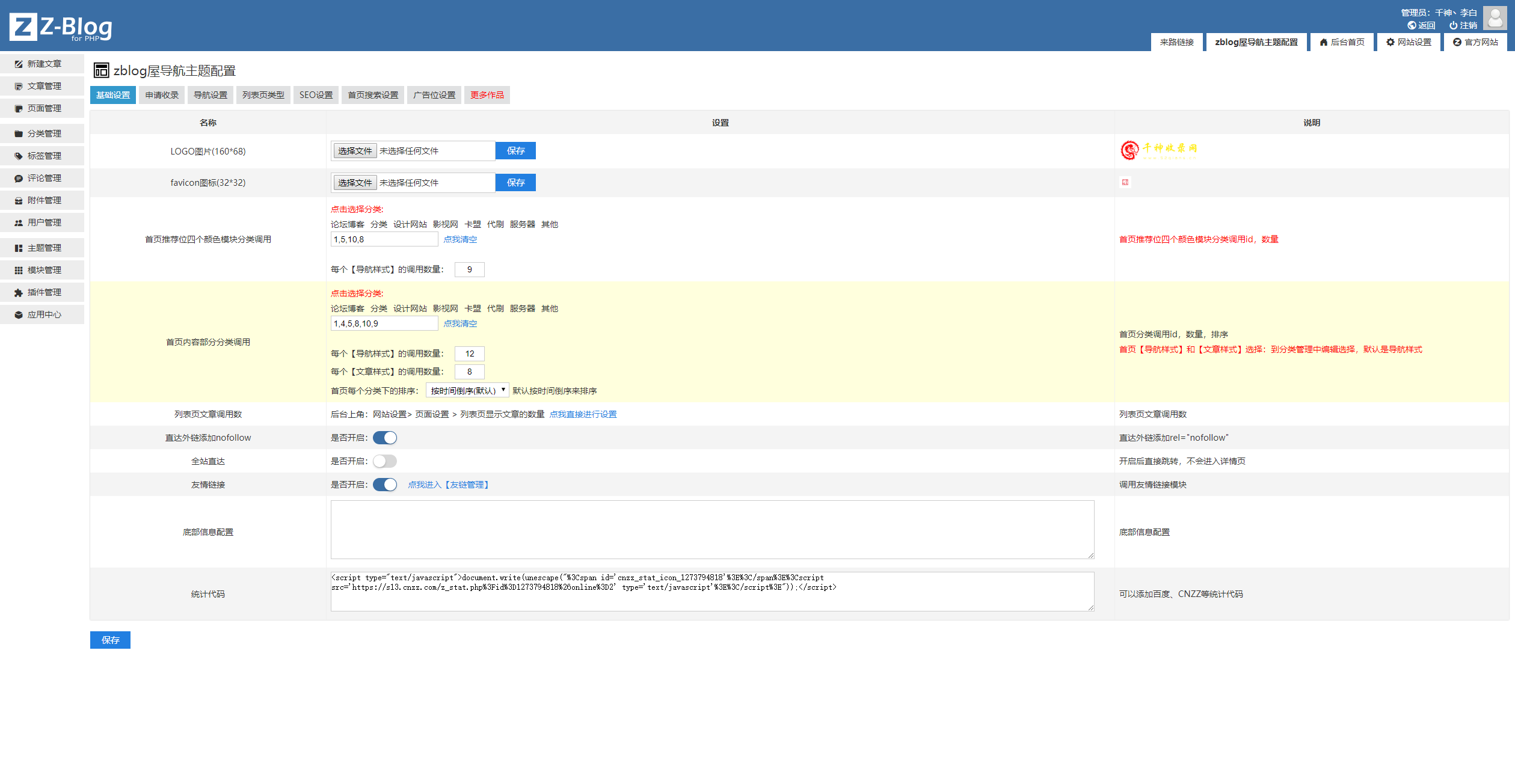Open the 广告位设置 tab

click(x=434, y=95)
